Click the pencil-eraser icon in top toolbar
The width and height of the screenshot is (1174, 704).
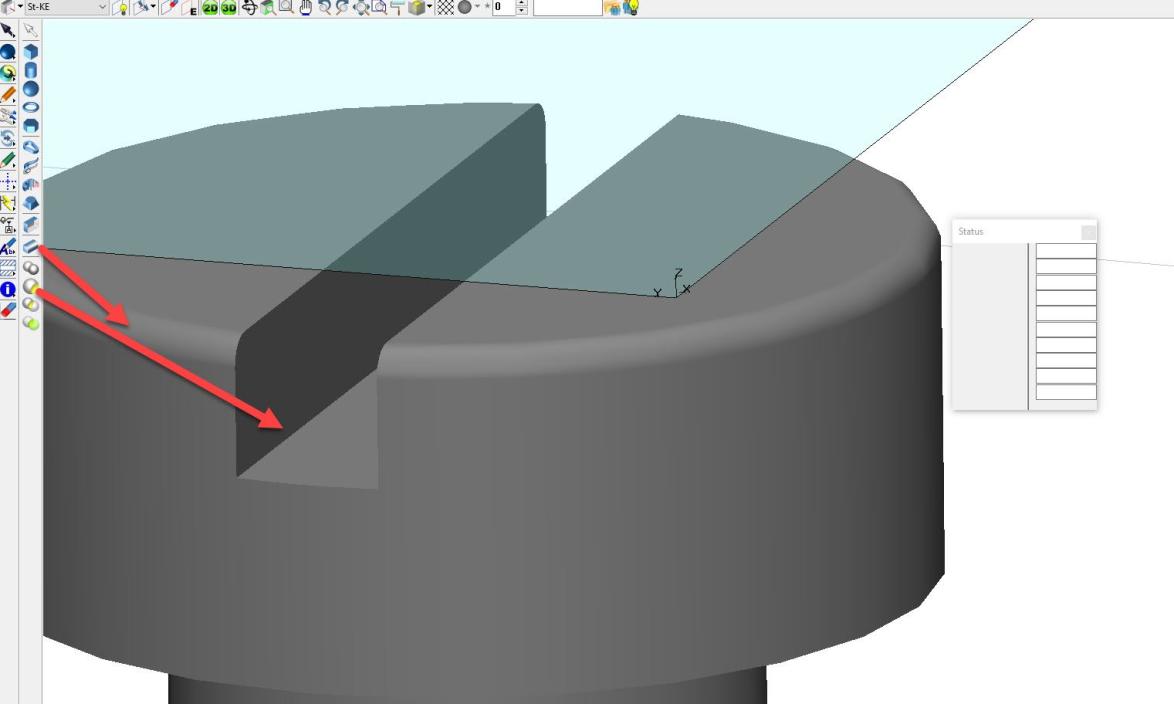(x=169, y=7)
